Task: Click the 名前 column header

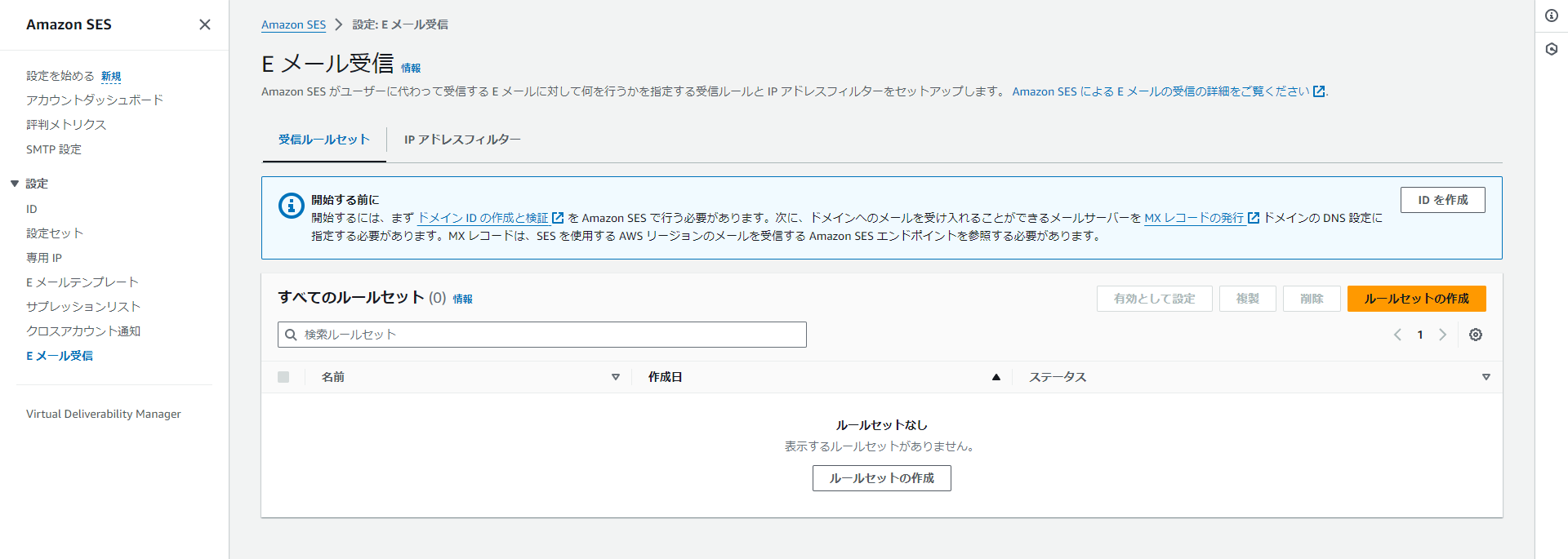Action: point(333,377)
